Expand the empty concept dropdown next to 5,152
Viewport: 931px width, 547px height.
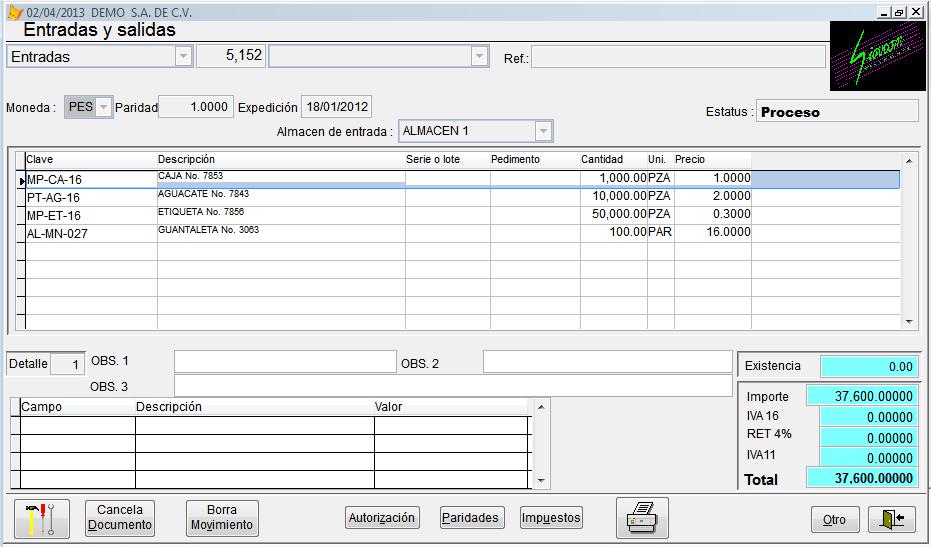(x=479, y=56)
